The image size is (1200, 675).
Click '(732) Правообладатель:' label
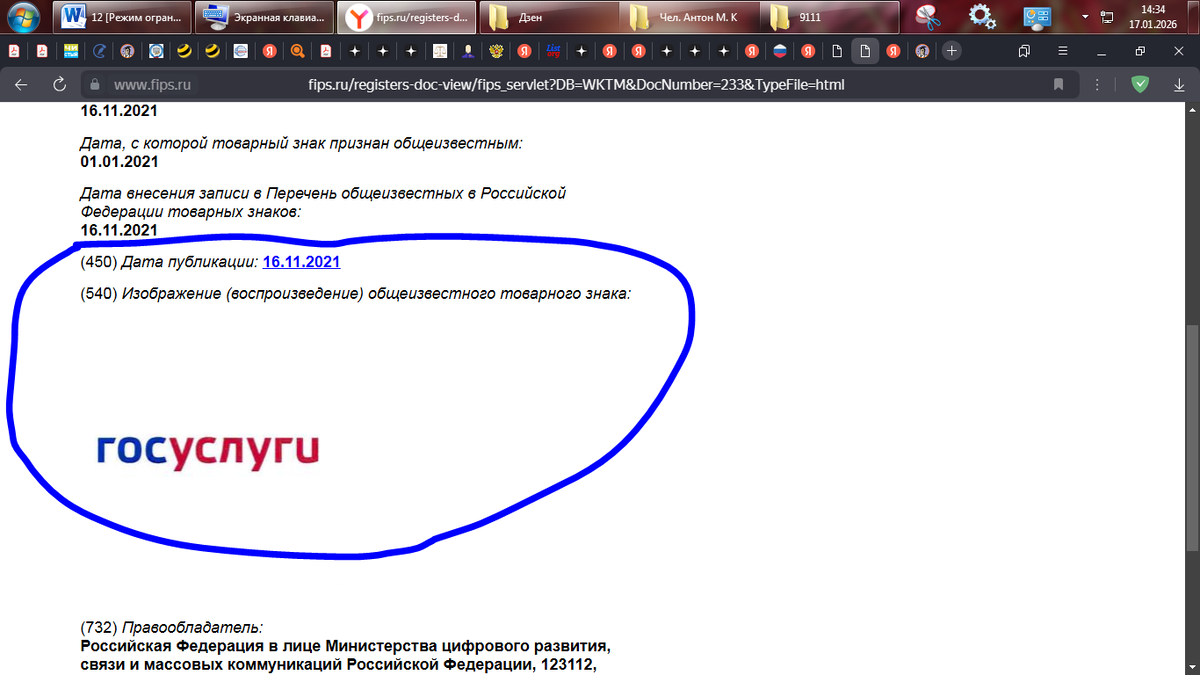171,628
